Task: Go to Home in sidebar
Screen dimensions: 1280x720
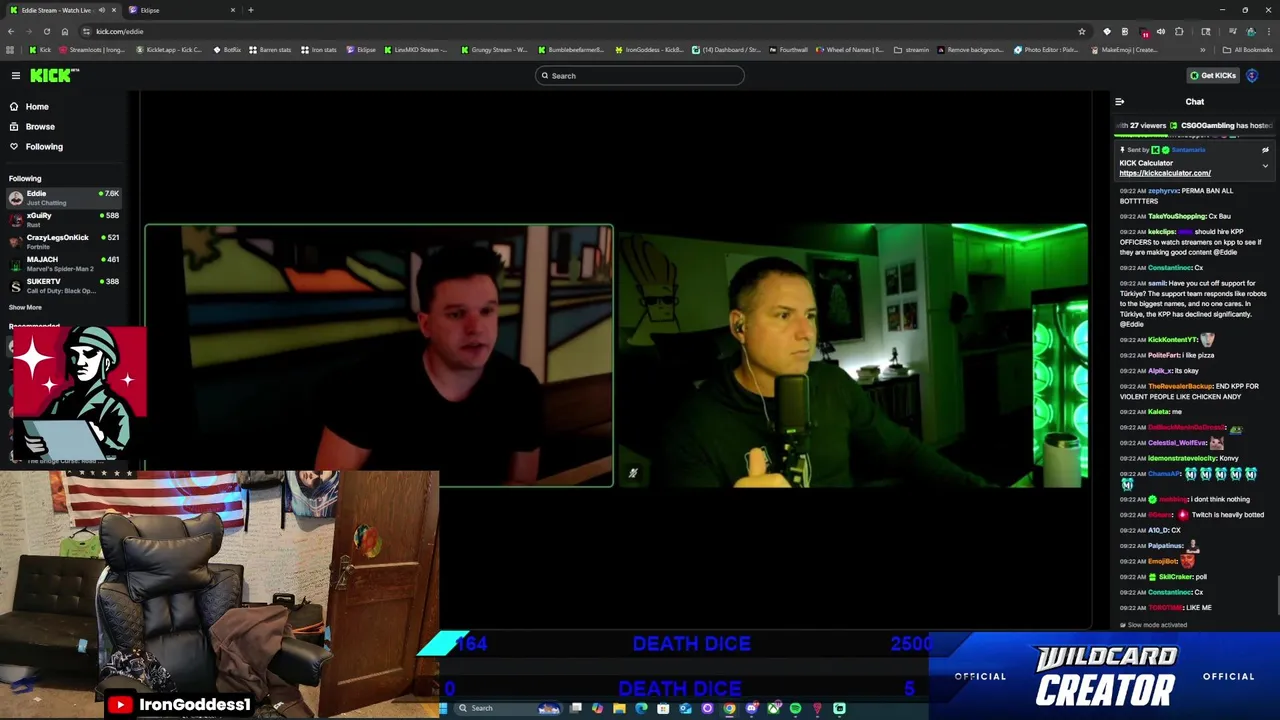Action: point(37,106)
